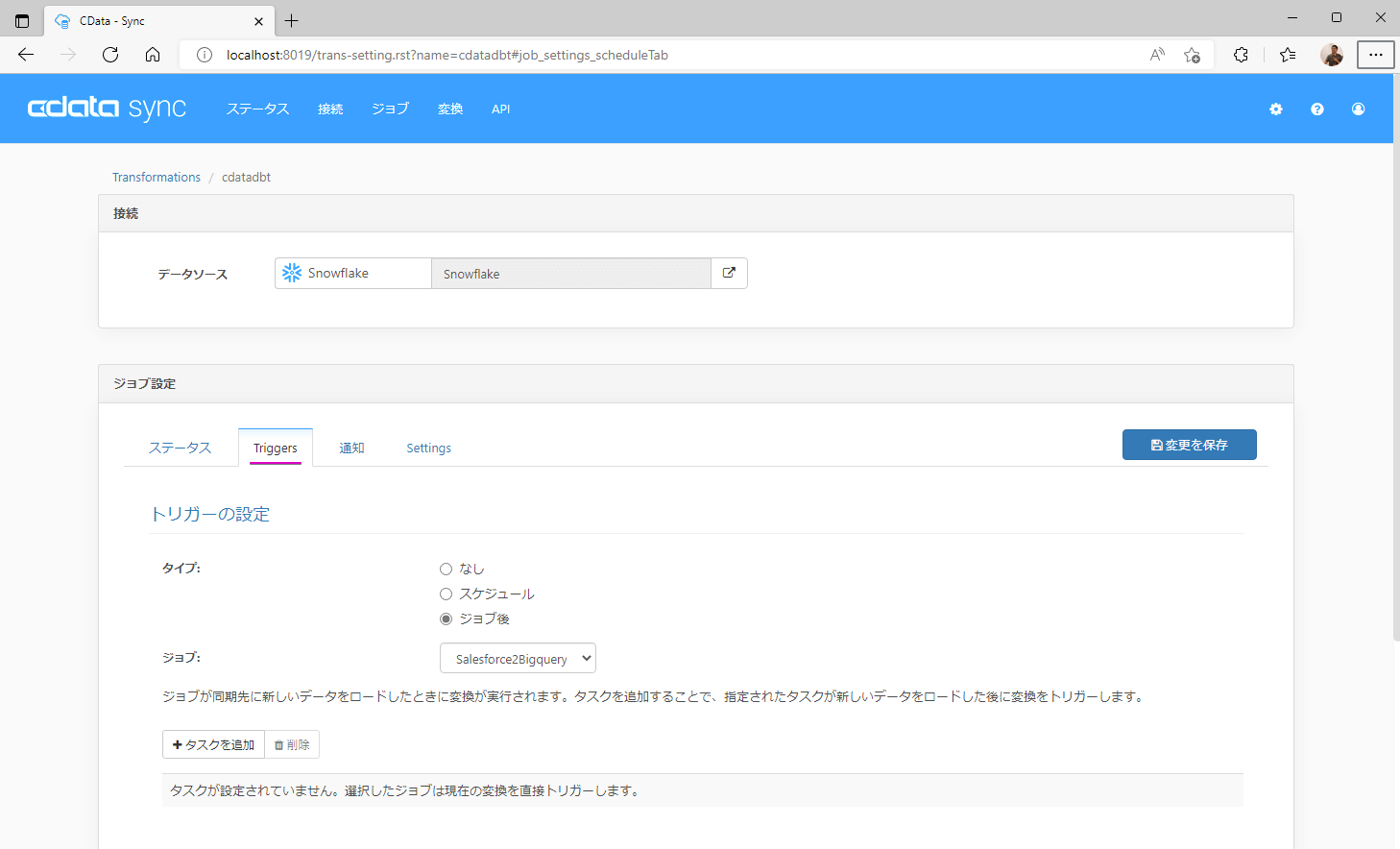Open the help question mark icon
The width and height of the screenshot is (1400, 849).
pos(1317,109)
